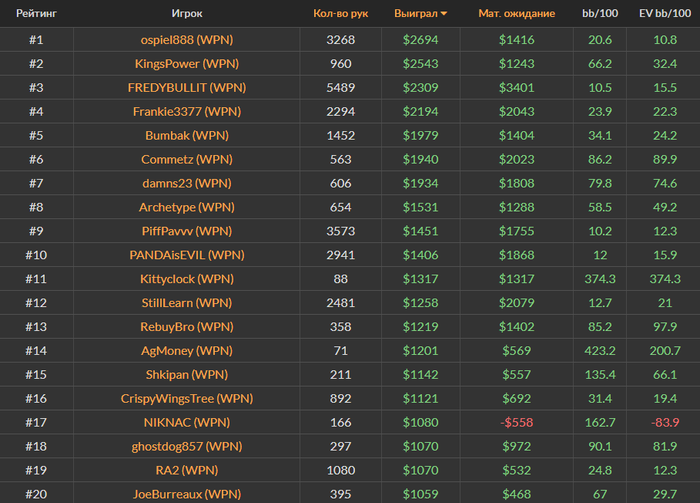Select player Bumbak (WPN)

[186, 135]
